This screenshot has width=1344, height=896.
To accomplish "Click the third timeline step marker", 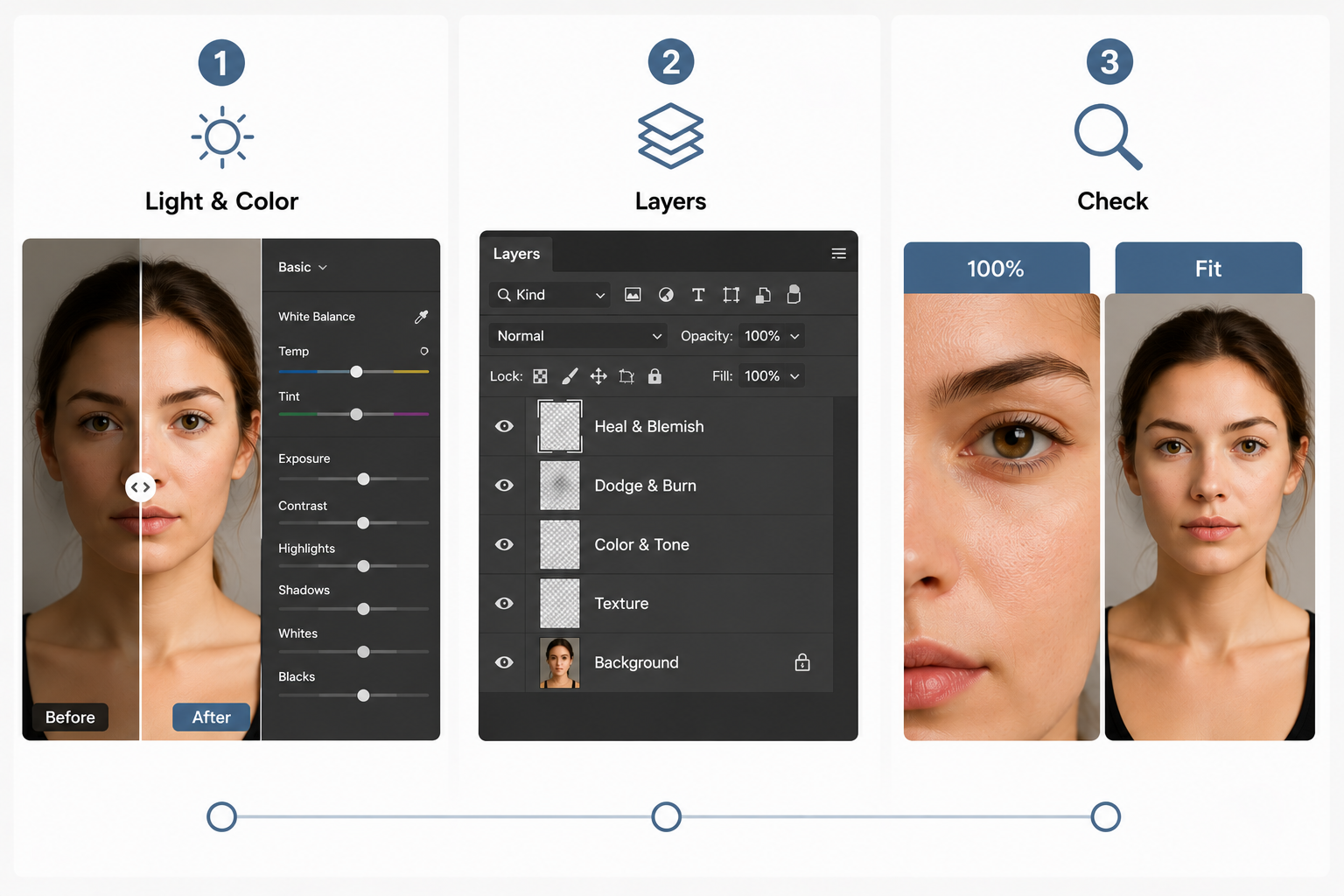I will click(x=1106, y=816).
